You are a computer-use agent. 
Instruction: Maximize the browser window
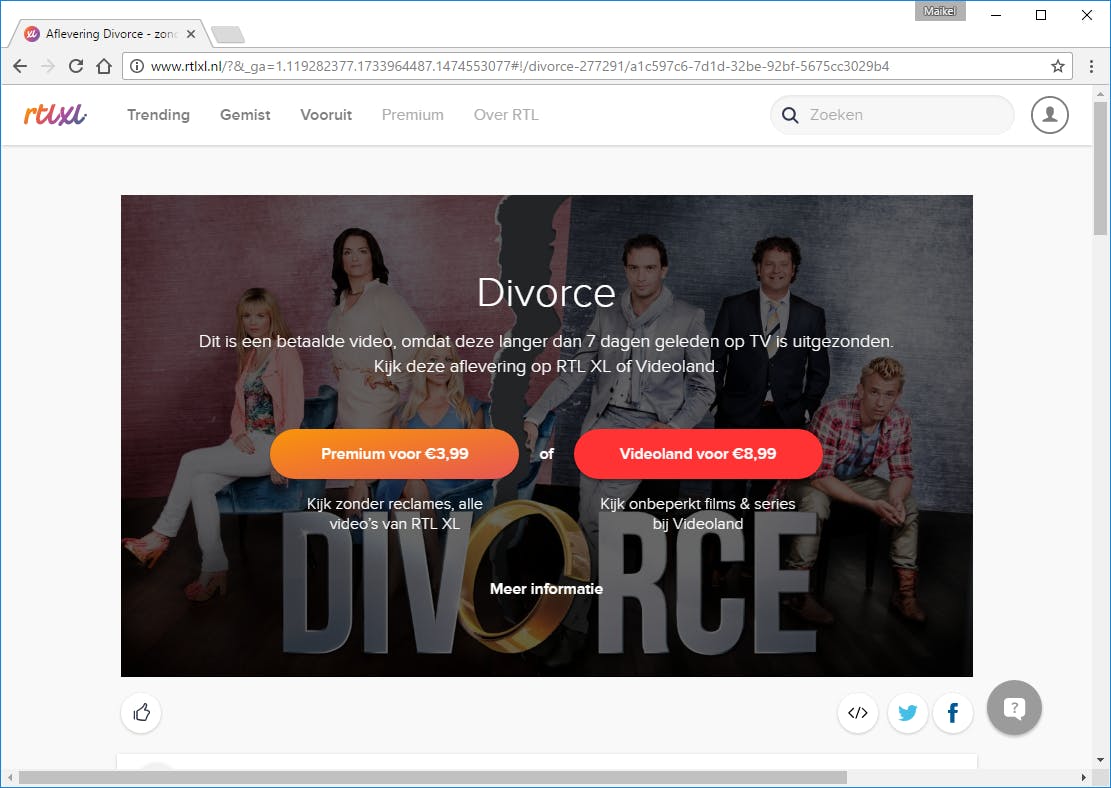(x=1041, y=15)
